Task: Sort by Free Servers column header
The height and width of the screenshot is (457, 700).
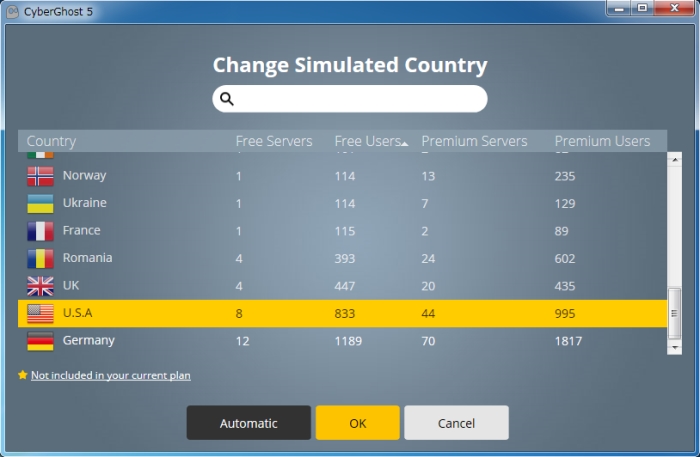Action: click(x=274, y=141)
